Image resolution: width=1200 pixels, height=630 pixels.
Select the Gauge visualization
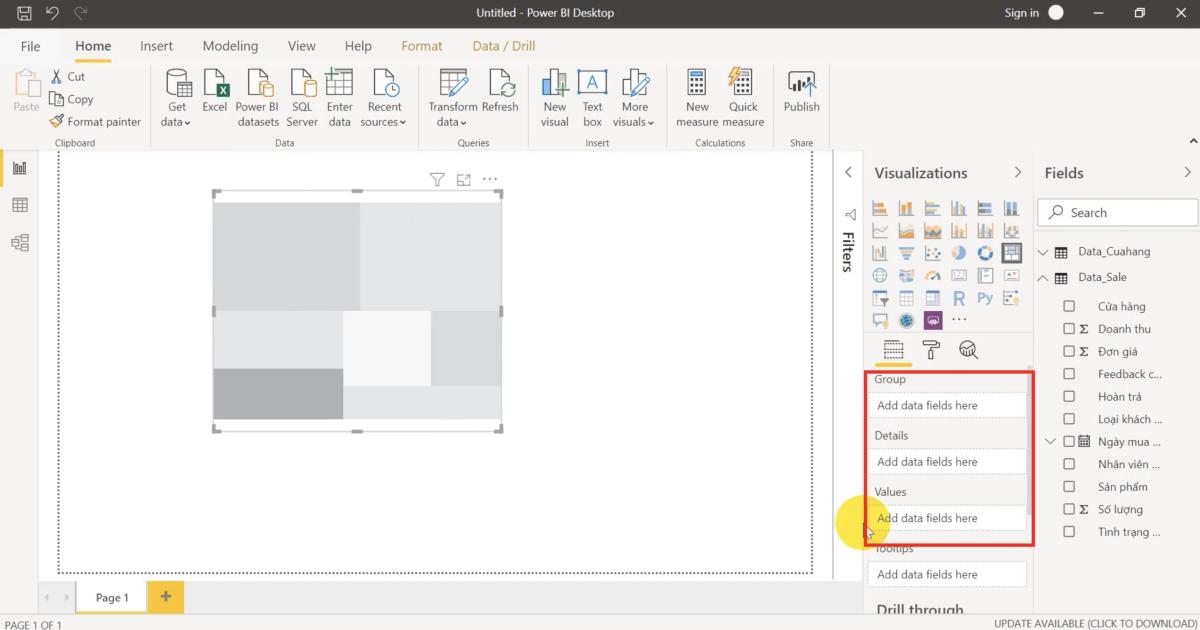(x=932, y=275)
